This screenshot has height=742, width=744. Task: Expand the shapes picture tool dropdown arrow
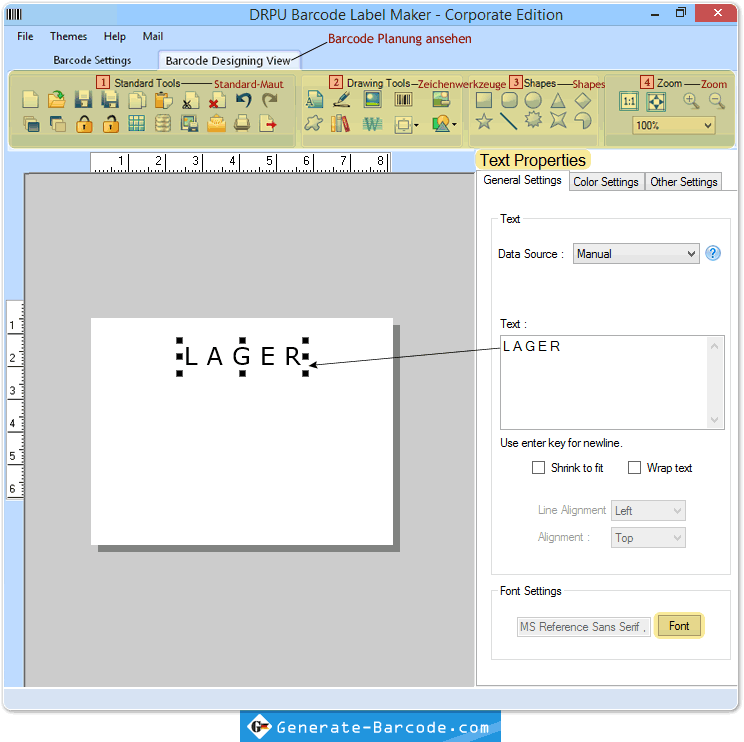tap(454, 125)
